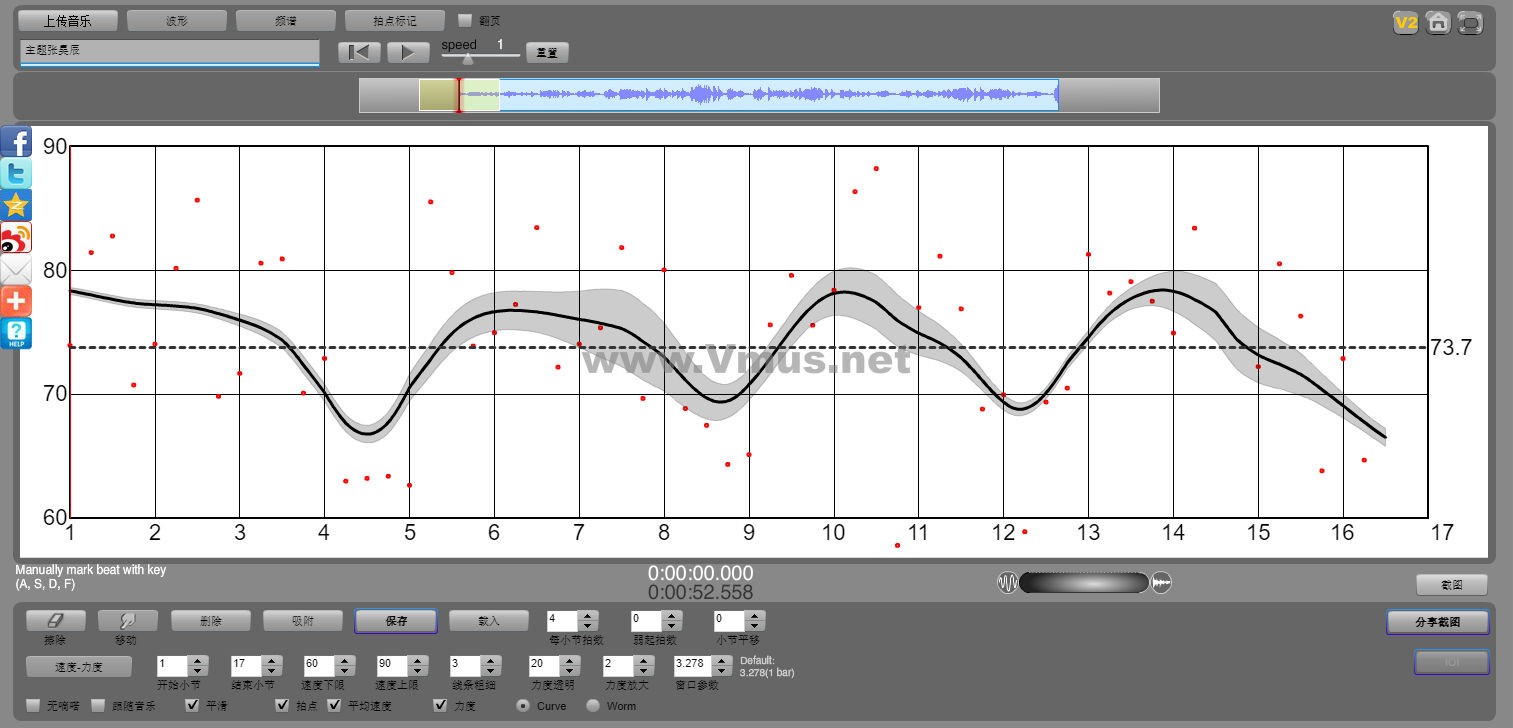Click the 上传音乐 upload music button
Viewport: 1513px width, 728px height.
click(68, 20)
